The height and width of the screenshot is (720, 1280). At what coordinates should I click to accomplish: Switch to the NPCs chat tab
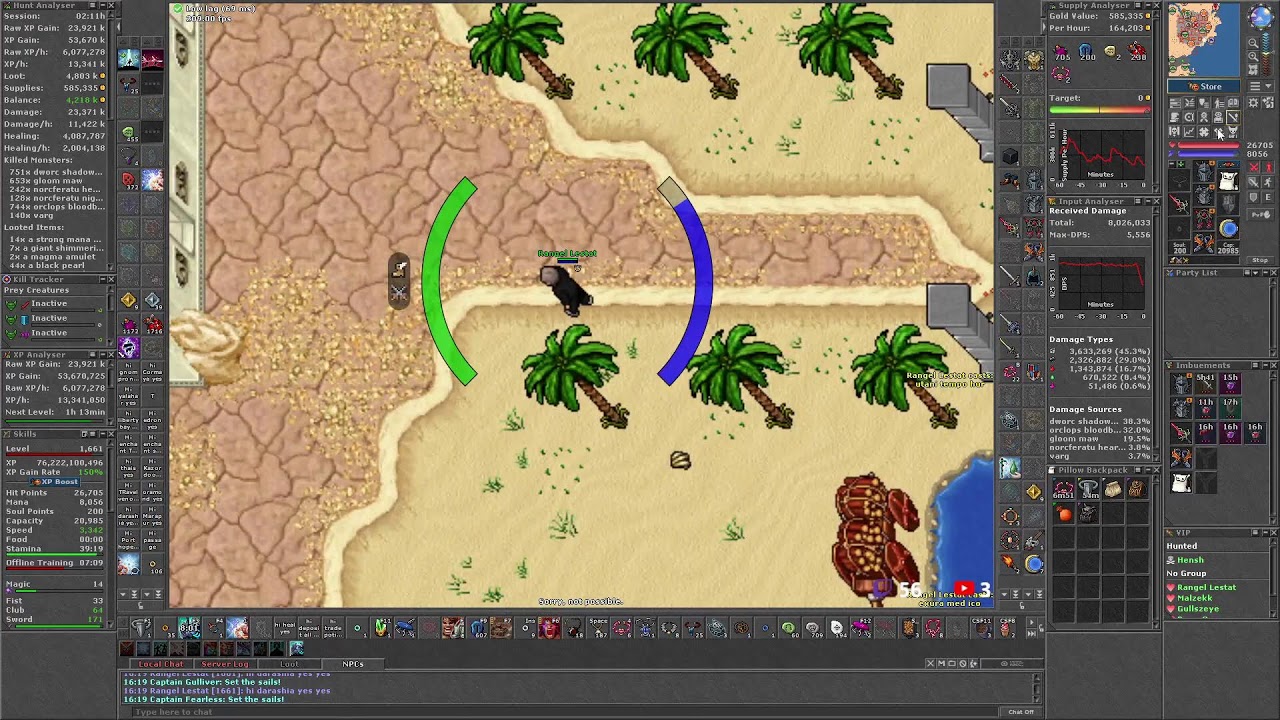click(353, 664)
